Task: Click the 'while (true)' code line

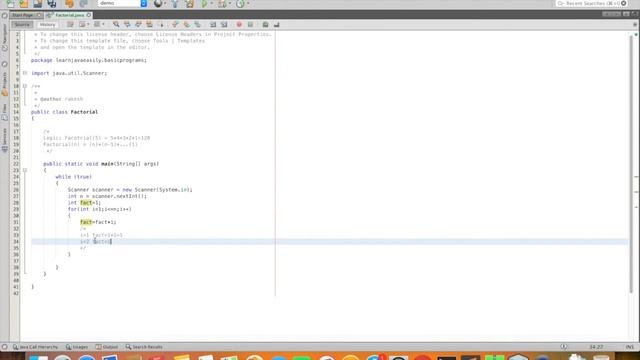Action: (x=73, y=177)
